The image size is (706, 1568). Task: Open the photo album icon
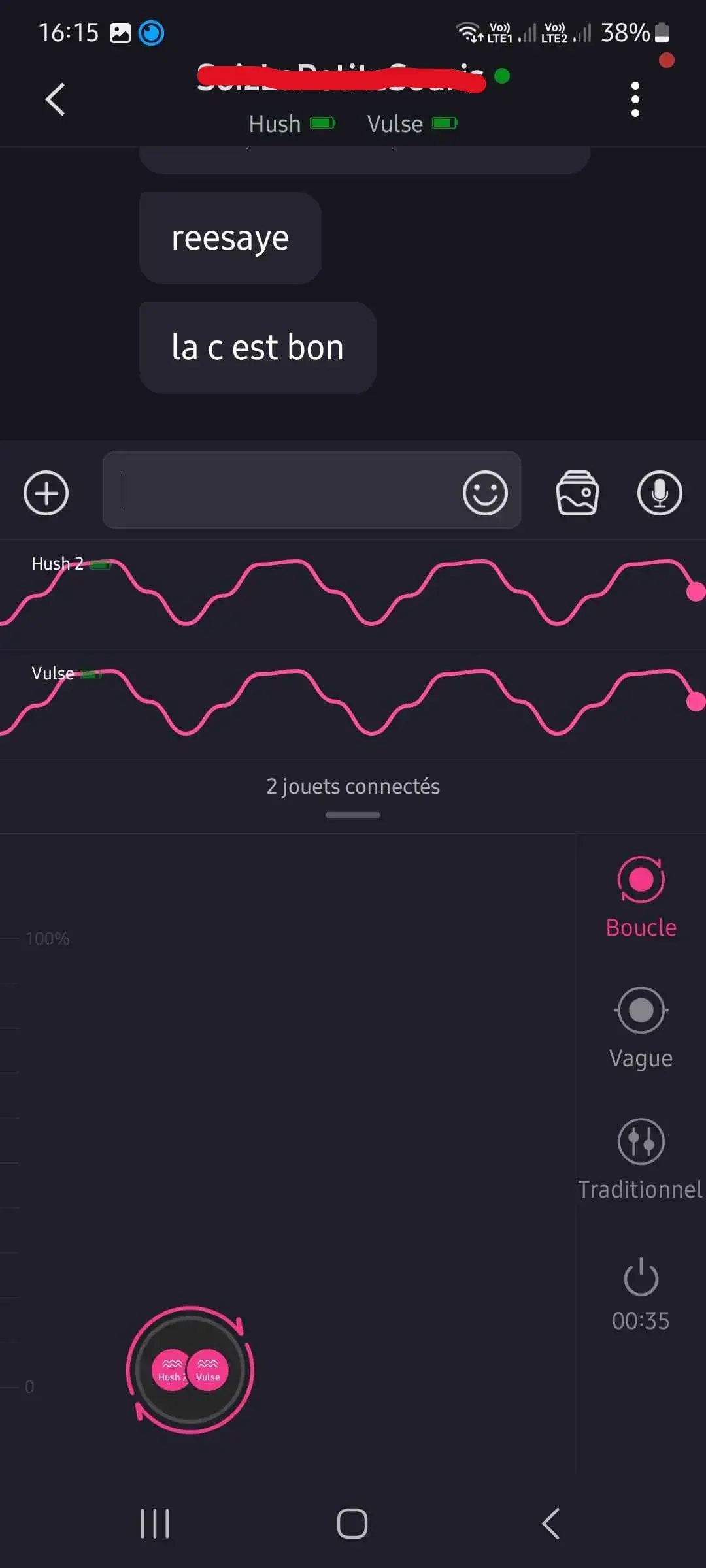coord(577,493)
